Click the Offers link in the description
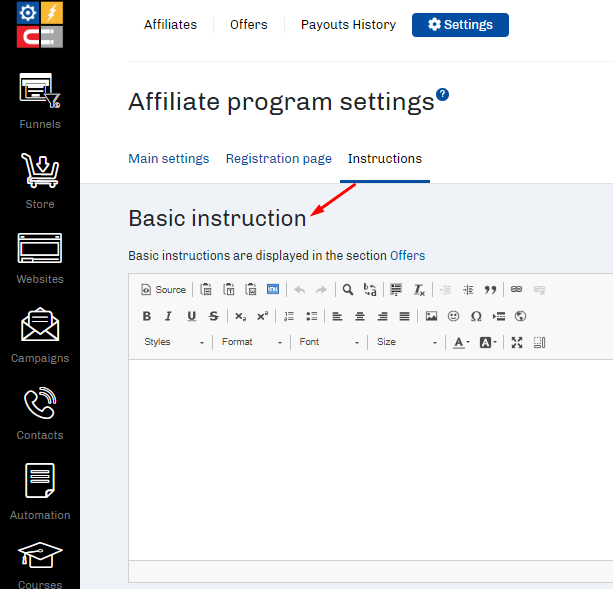Viewport: 613px width, 589px height. point(407,256)
